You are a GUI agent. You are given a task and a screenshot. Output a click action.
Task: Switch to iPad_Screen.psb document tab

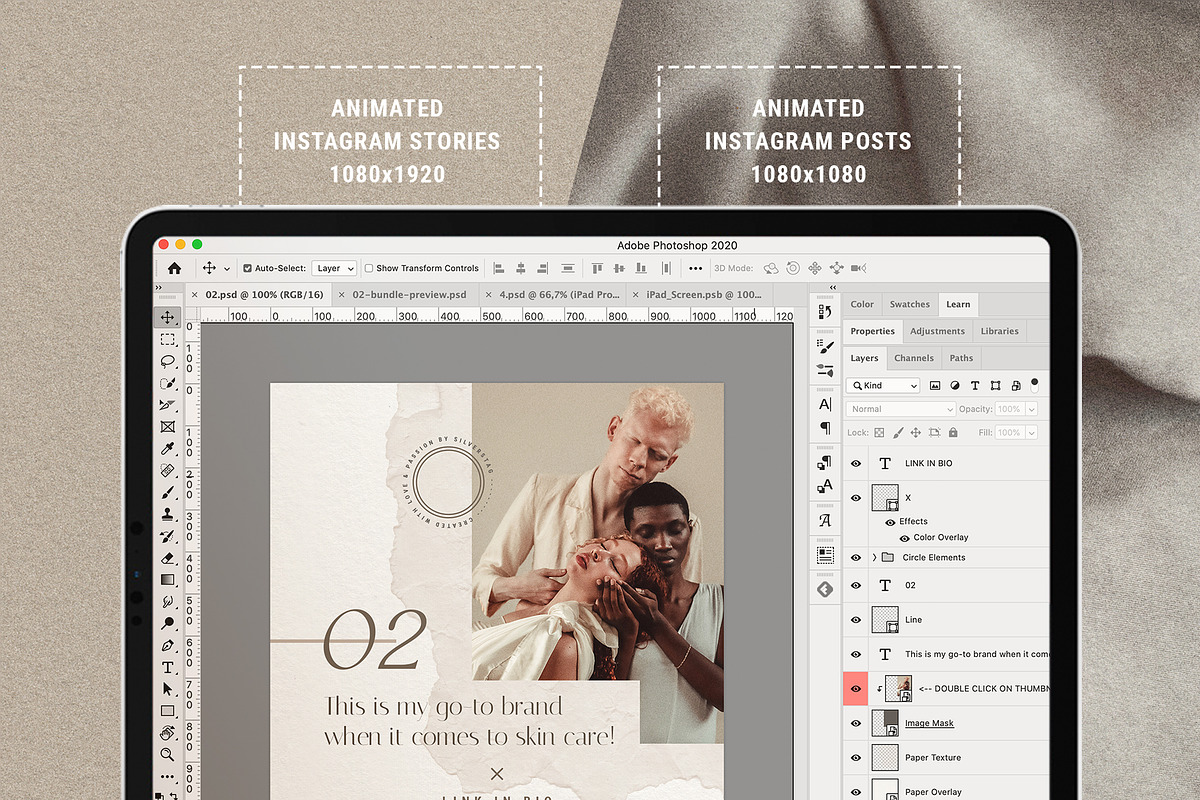pos(704,295)
